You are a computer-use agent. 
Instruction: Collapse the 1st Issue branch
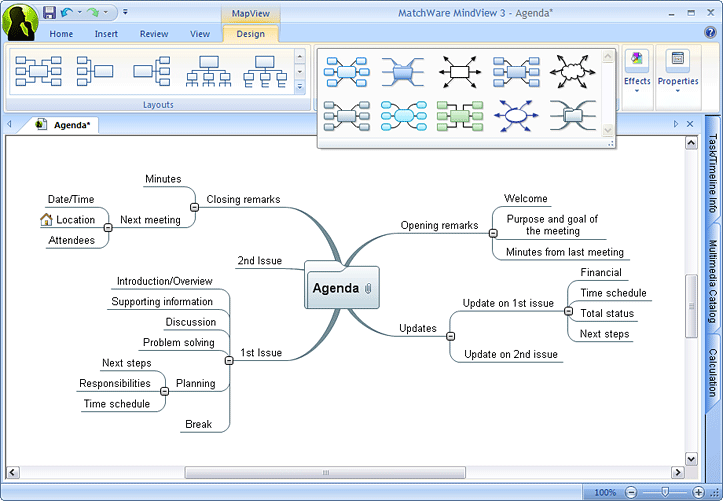click(x=229, y=360)
